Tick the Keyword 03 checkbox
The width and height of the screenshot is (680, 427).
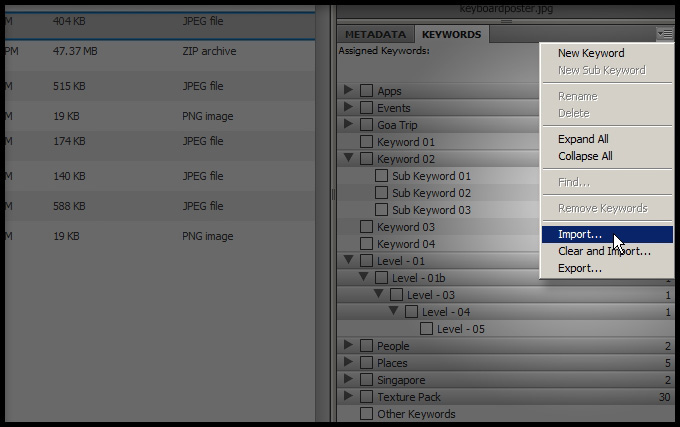[366, 227]
